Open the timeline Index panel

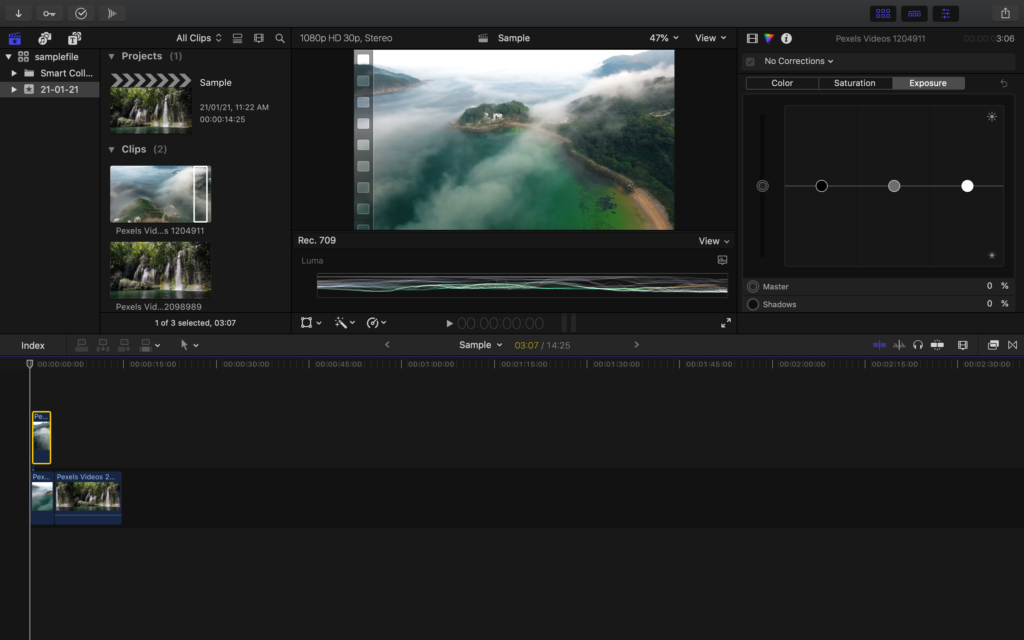tap(32, 344)
